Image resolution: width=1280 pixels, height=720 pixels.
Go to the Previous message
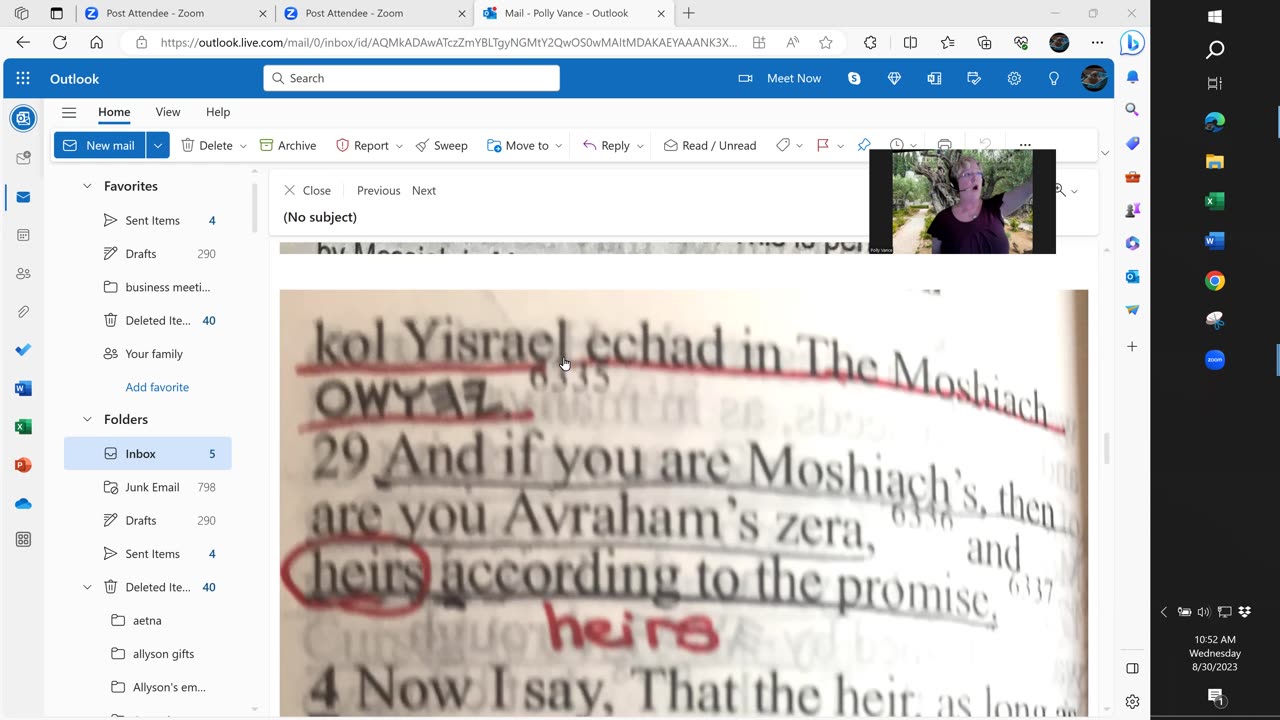(378, 190)
